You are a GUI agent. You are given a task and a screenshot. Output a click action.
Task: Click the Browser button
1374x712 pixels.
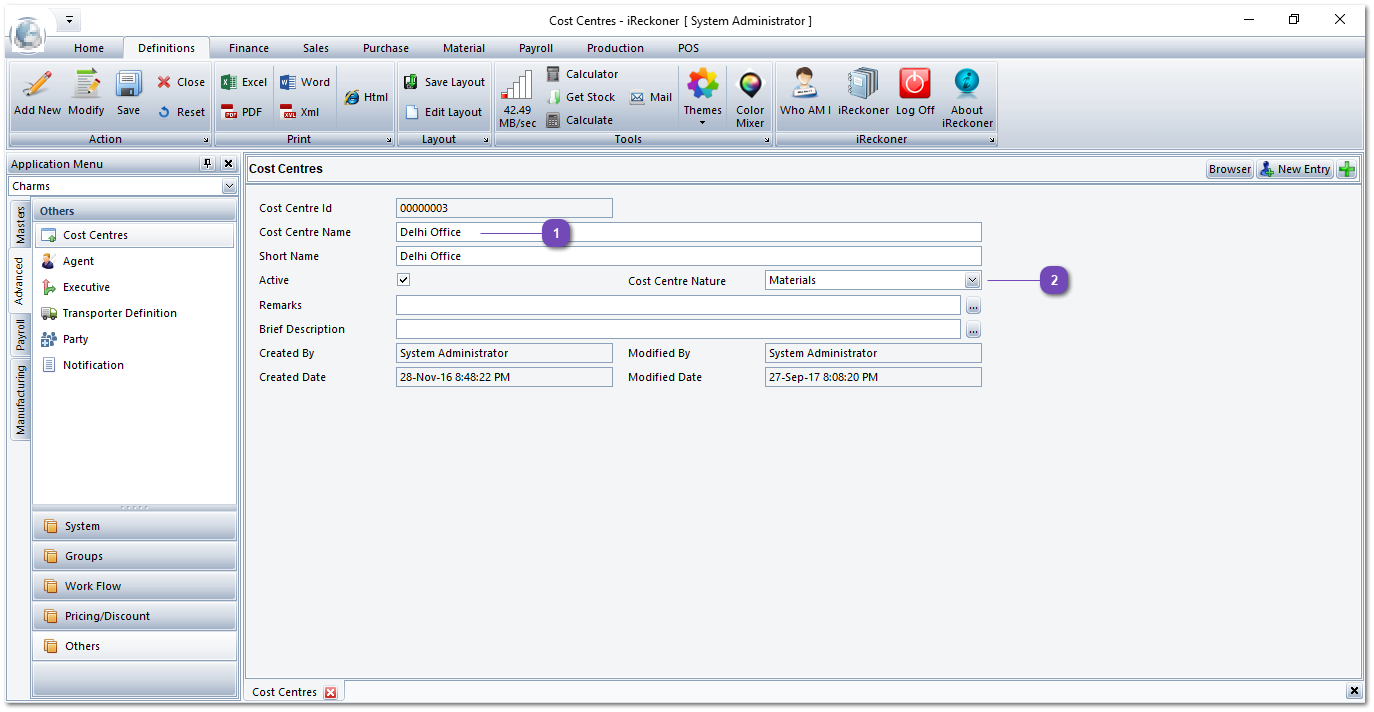tap(1229, 169)
